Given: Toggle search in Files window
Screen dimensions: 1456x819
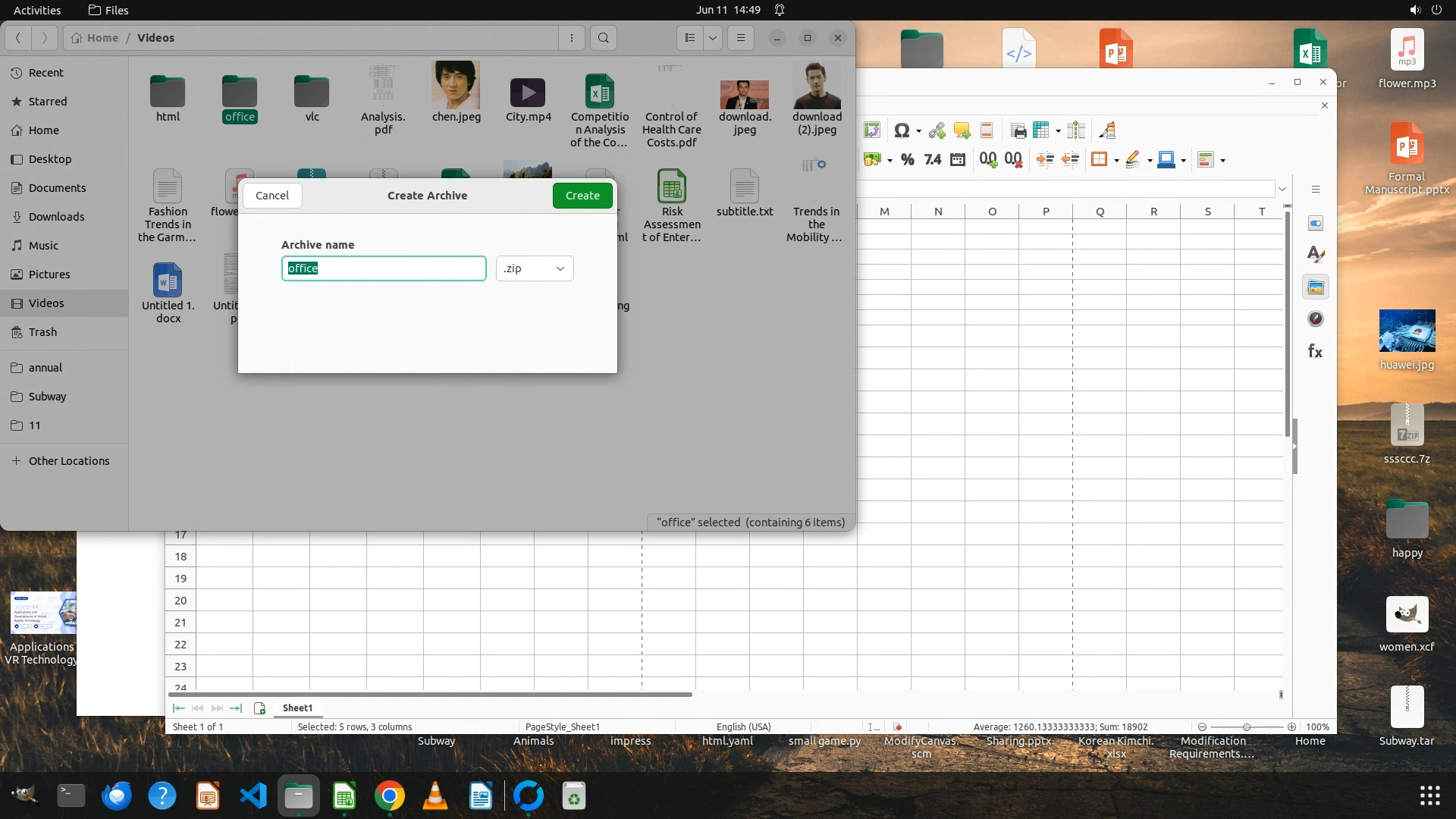Looking at the screenshot, I should [x=603, y=38].
